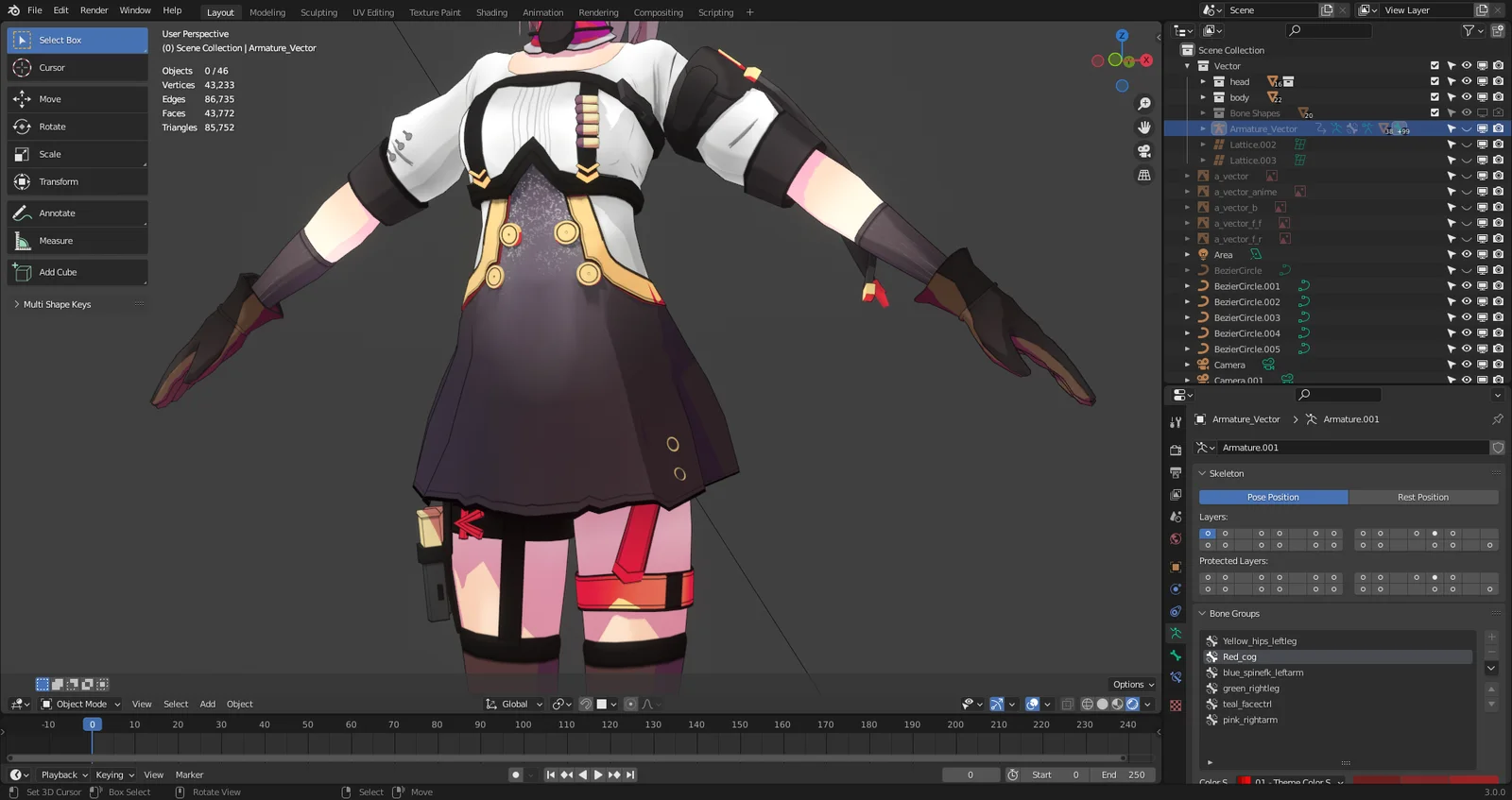Click the outliner filter funnel icon
Screen dimensions: 1512x800
tap(1469, 30)
